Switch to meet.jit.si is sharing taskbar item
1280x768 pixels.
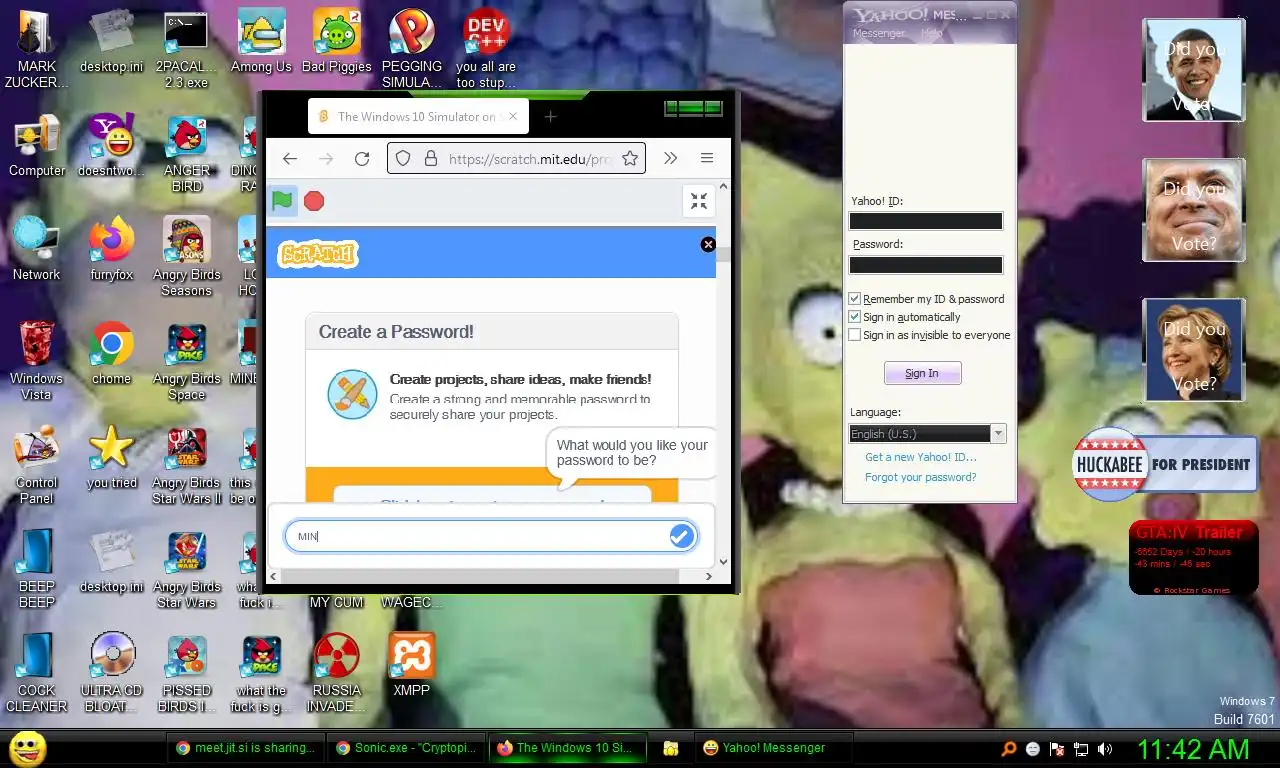point(245,748)
